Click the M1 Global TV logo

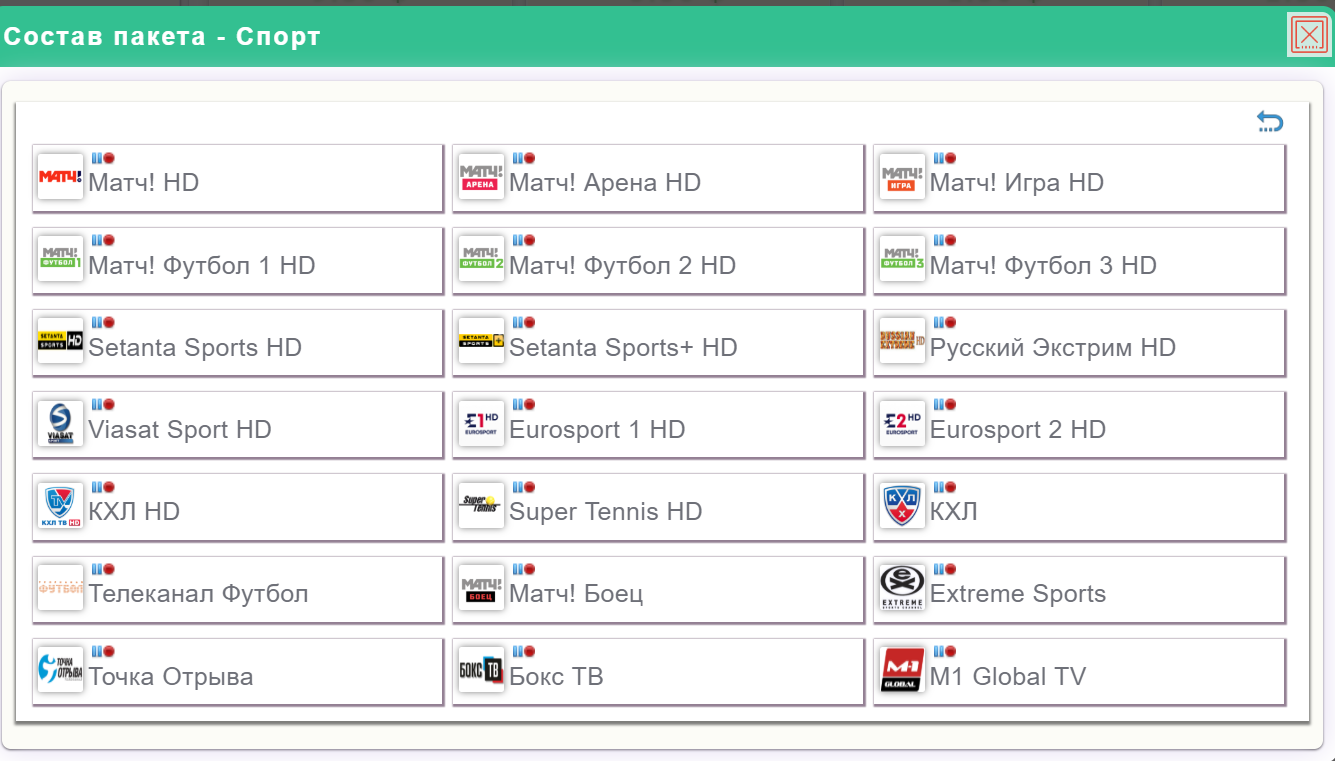point(902,670)
